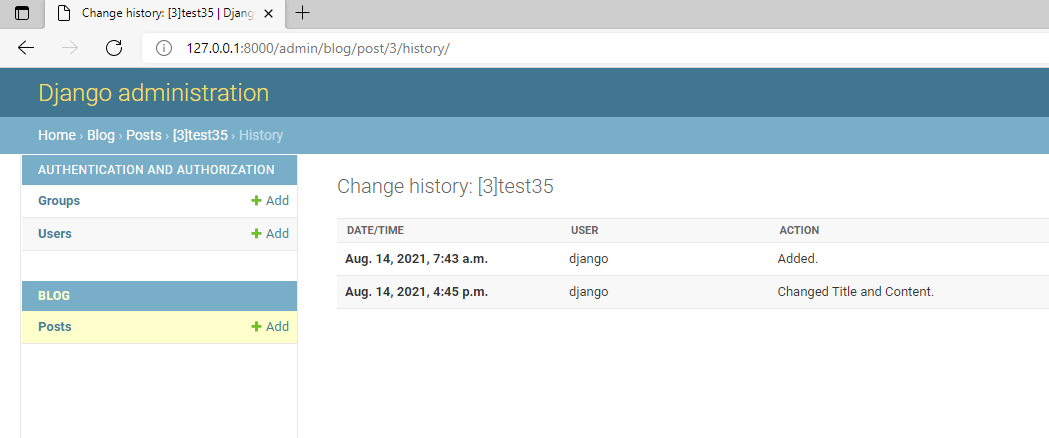Select the Aug. 14, 2021, 4:45 p.m. entry
1049x438 pixels.
tap(416, 292)
